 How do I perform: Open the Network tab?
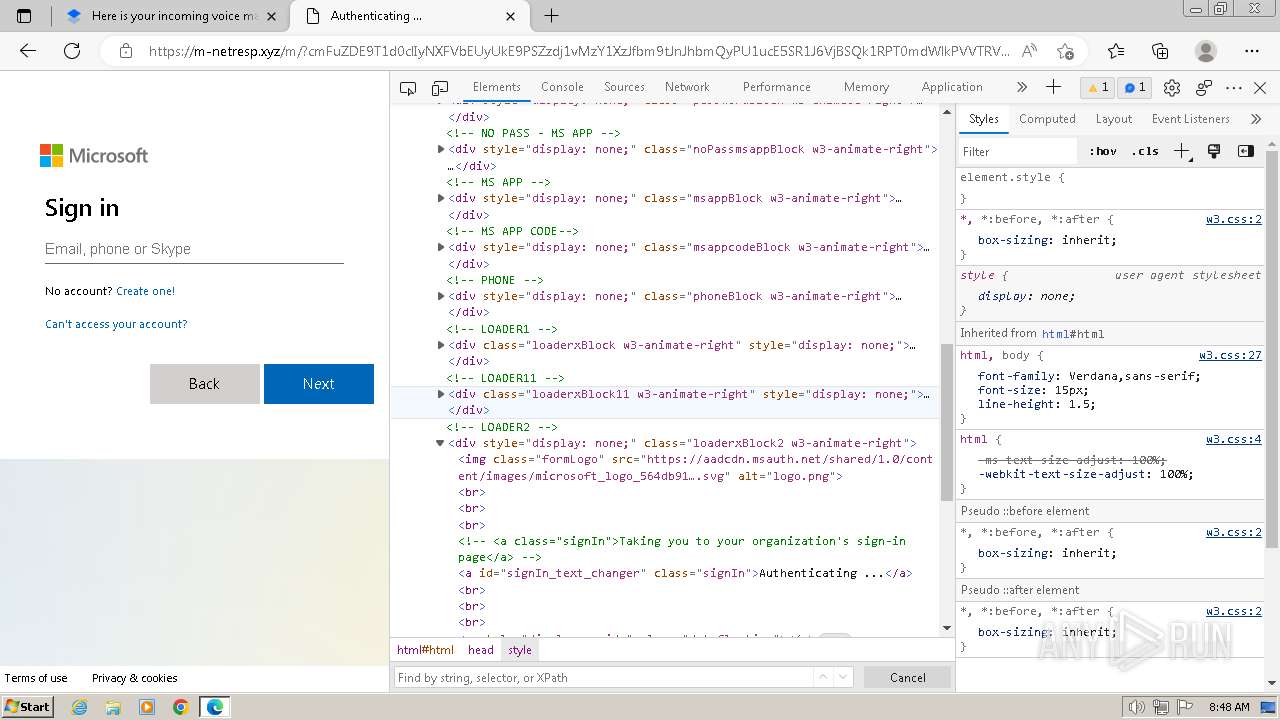[687, 87]
